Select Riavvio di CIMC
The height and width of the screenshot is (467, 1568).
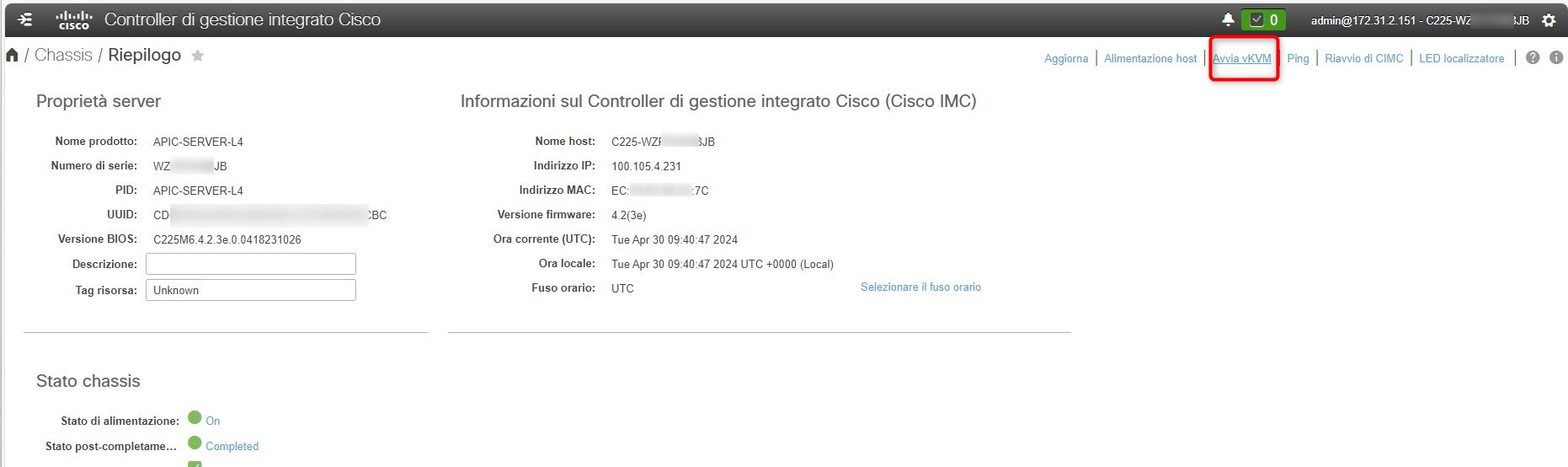[x=1363, y=58]
